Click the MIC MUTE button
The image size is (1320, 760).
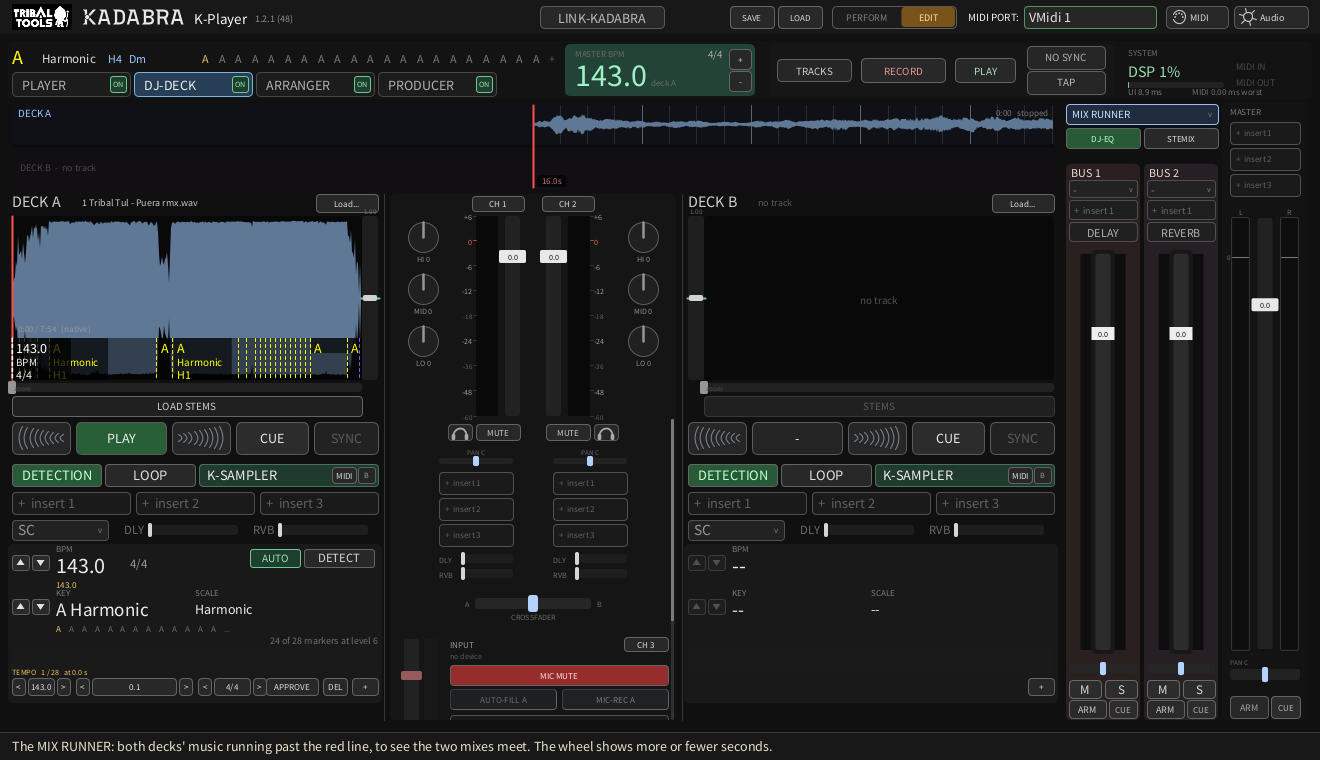tap(559, 675)
